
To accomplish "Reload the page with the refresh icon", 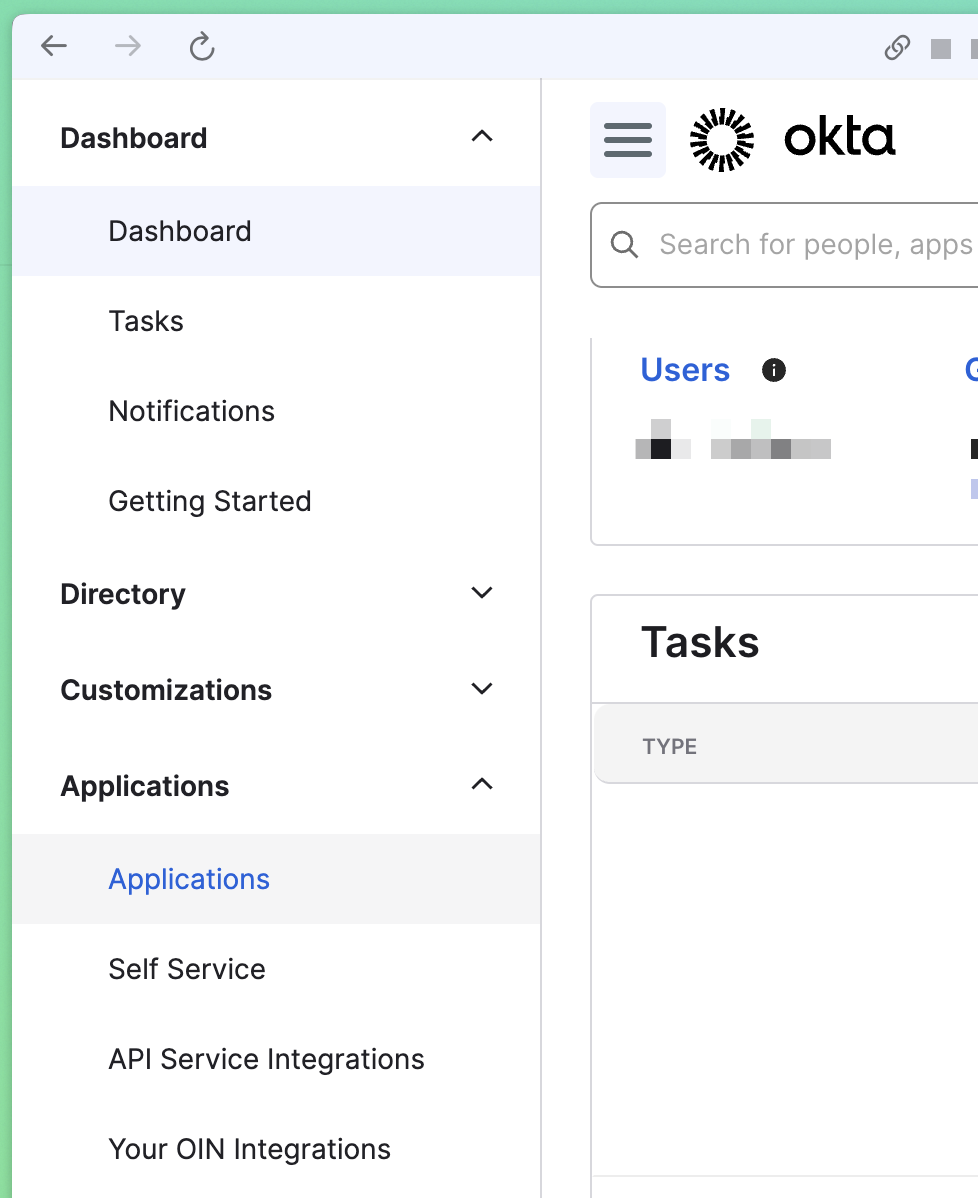I will tap(202, 47).
